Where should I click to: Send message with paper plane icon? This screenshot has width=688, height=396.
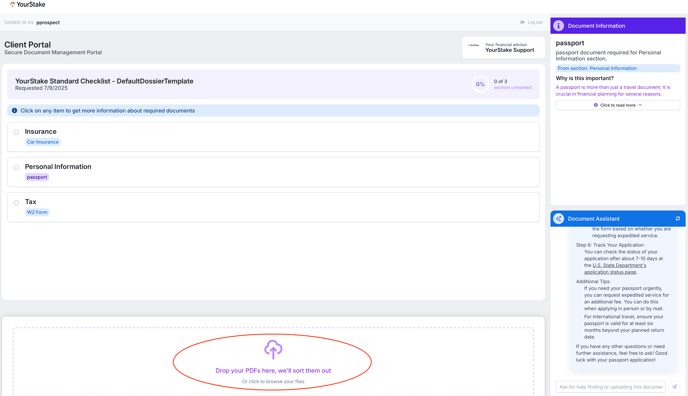coord(674,387)
